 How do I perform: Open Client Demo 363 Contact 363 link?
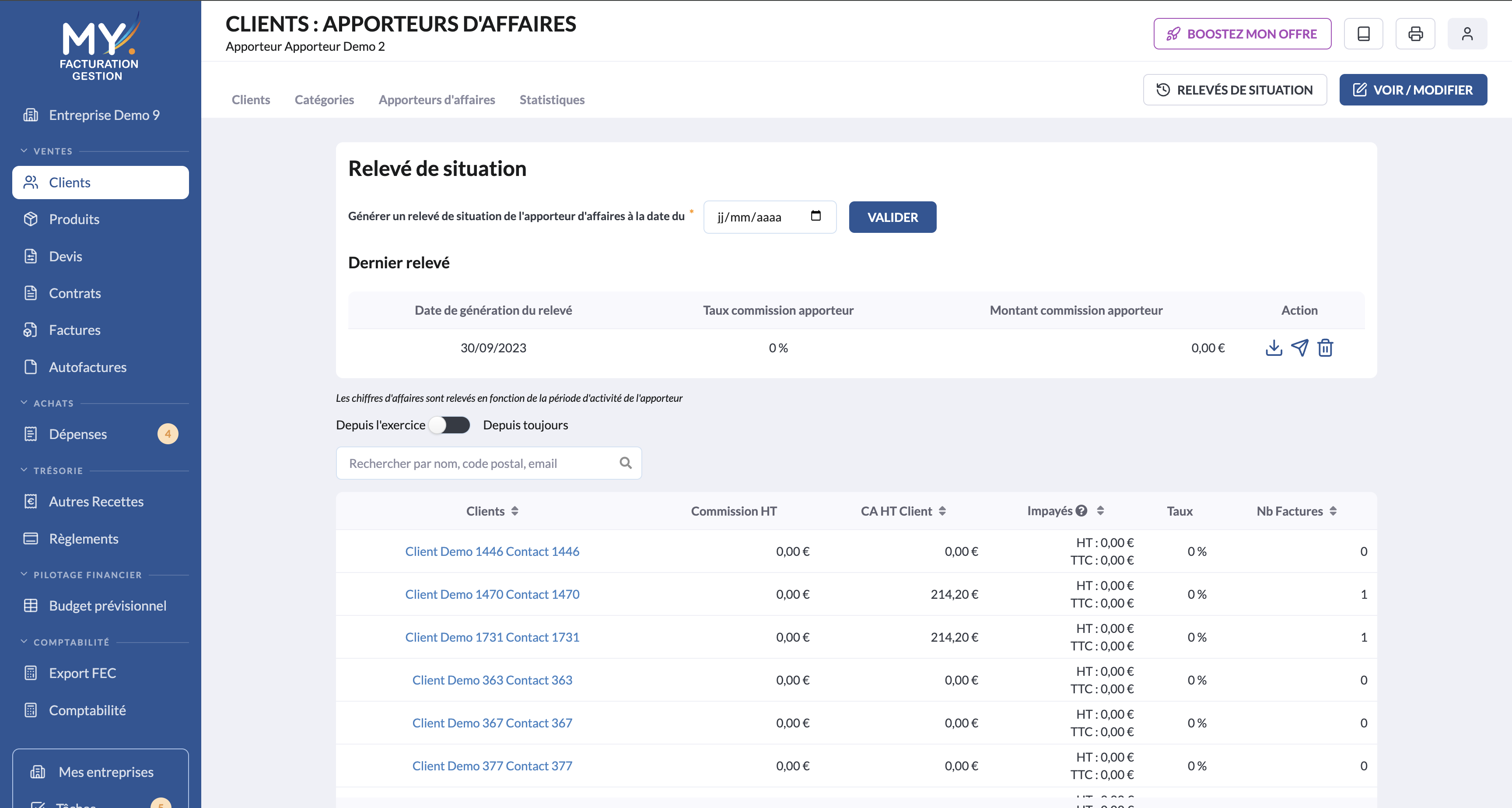pos(492,680)
